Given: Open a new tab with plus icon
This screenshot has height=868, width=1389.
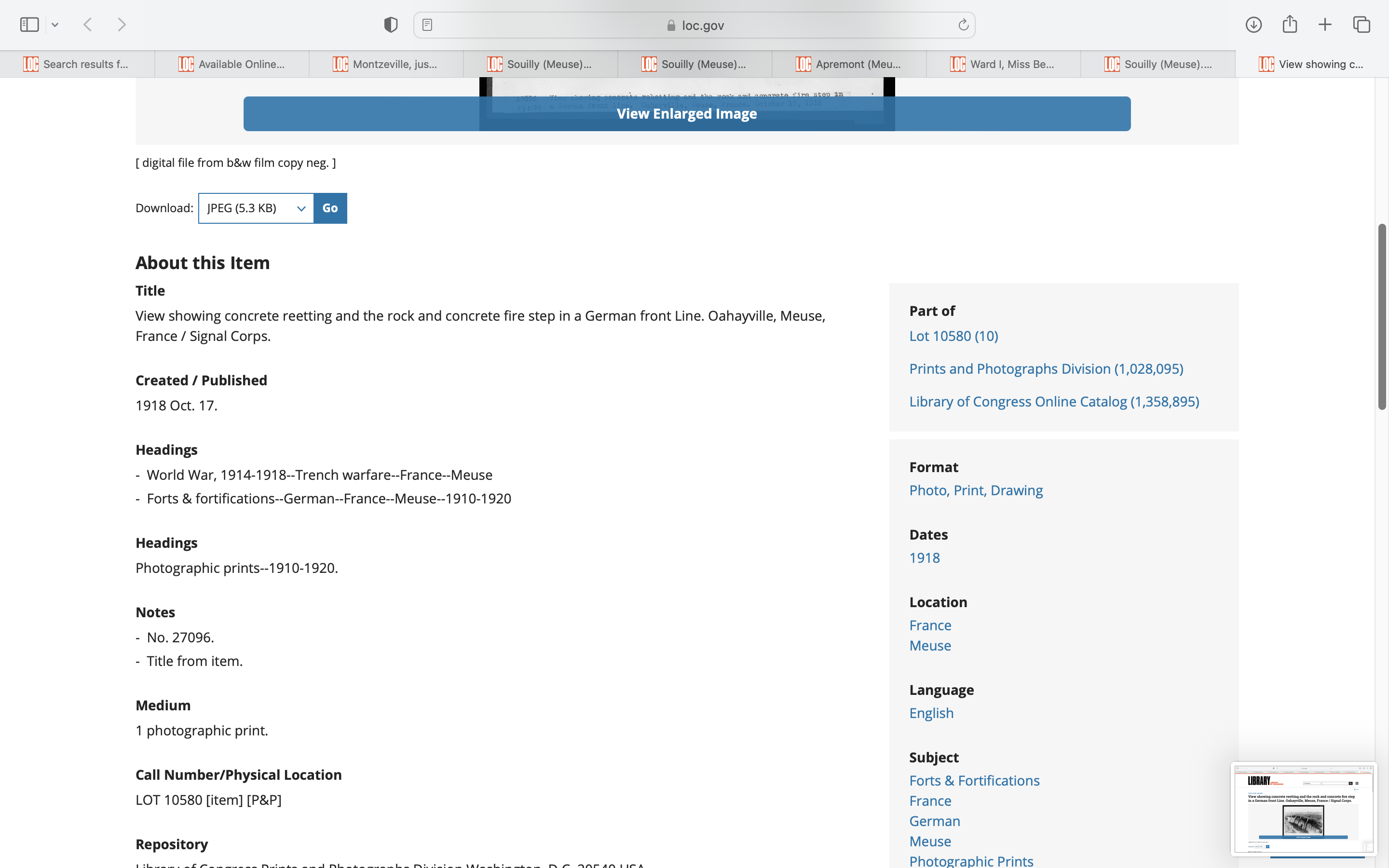Looking at the screenshot, I should (1325, 25).
